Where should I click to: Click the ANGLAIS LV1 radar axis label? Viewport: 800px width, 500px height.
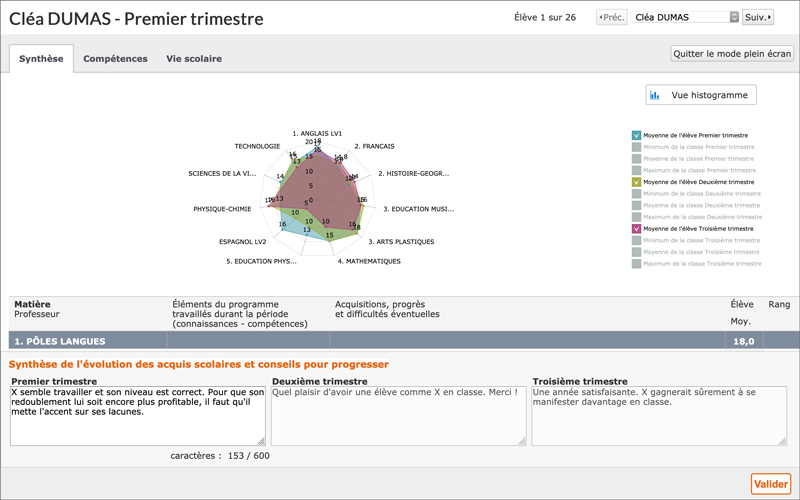317,133
